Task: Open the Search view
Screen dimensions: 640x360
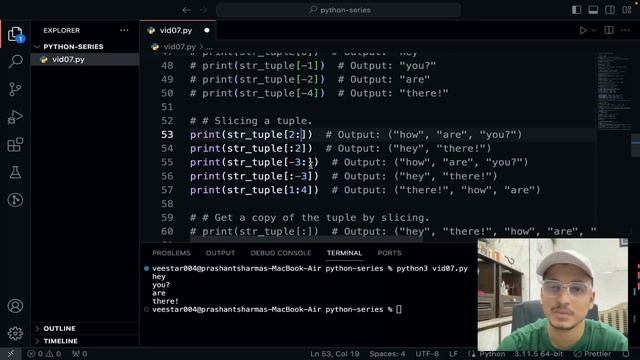Action: pyautogui.click(x=15, y=61)
